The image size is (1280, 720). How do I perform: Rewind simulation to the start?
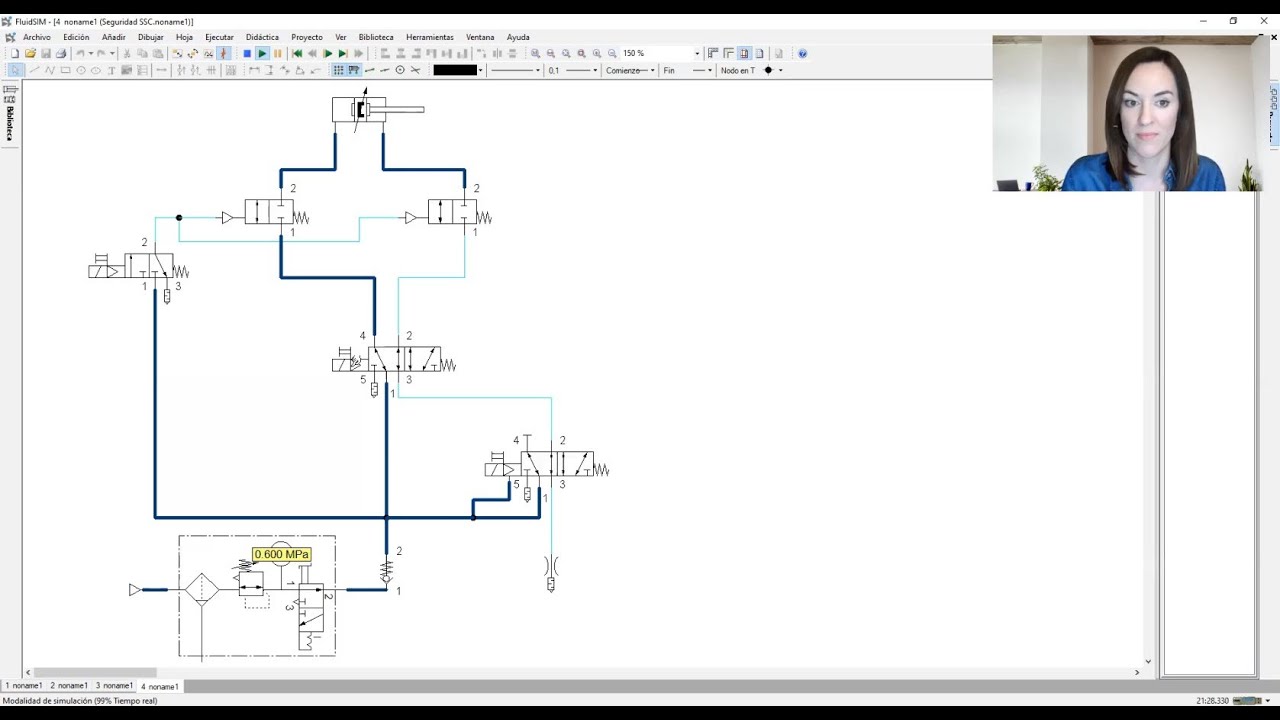pos(297,53)
